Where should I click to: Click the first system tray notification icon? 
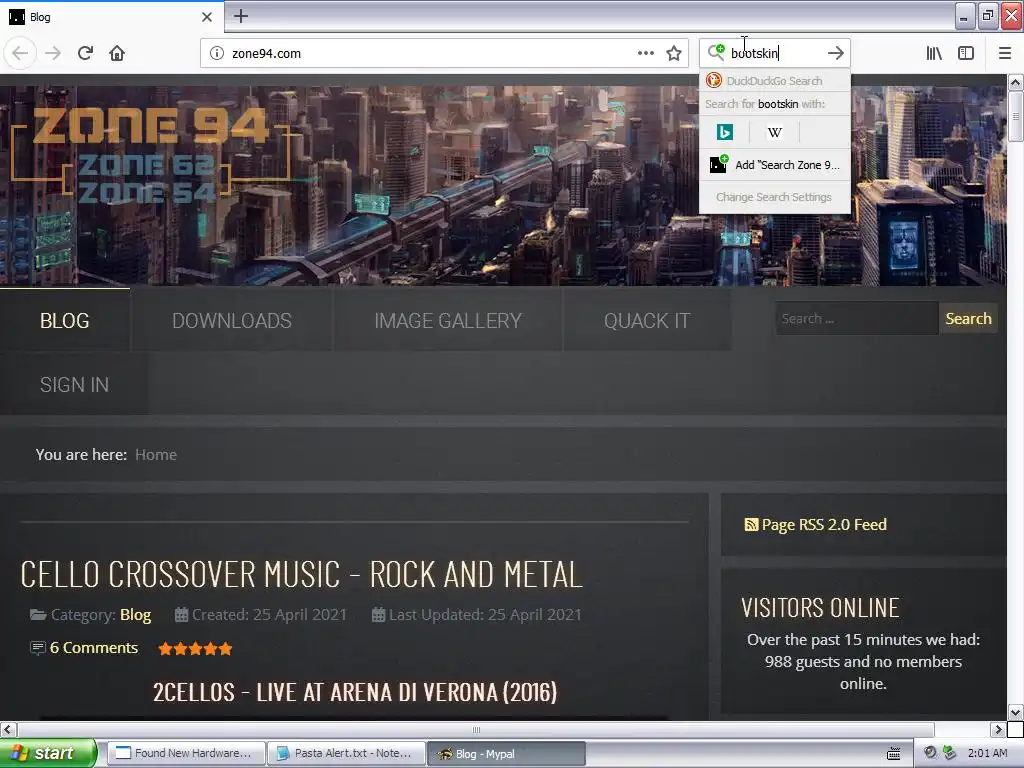[930, 753]
